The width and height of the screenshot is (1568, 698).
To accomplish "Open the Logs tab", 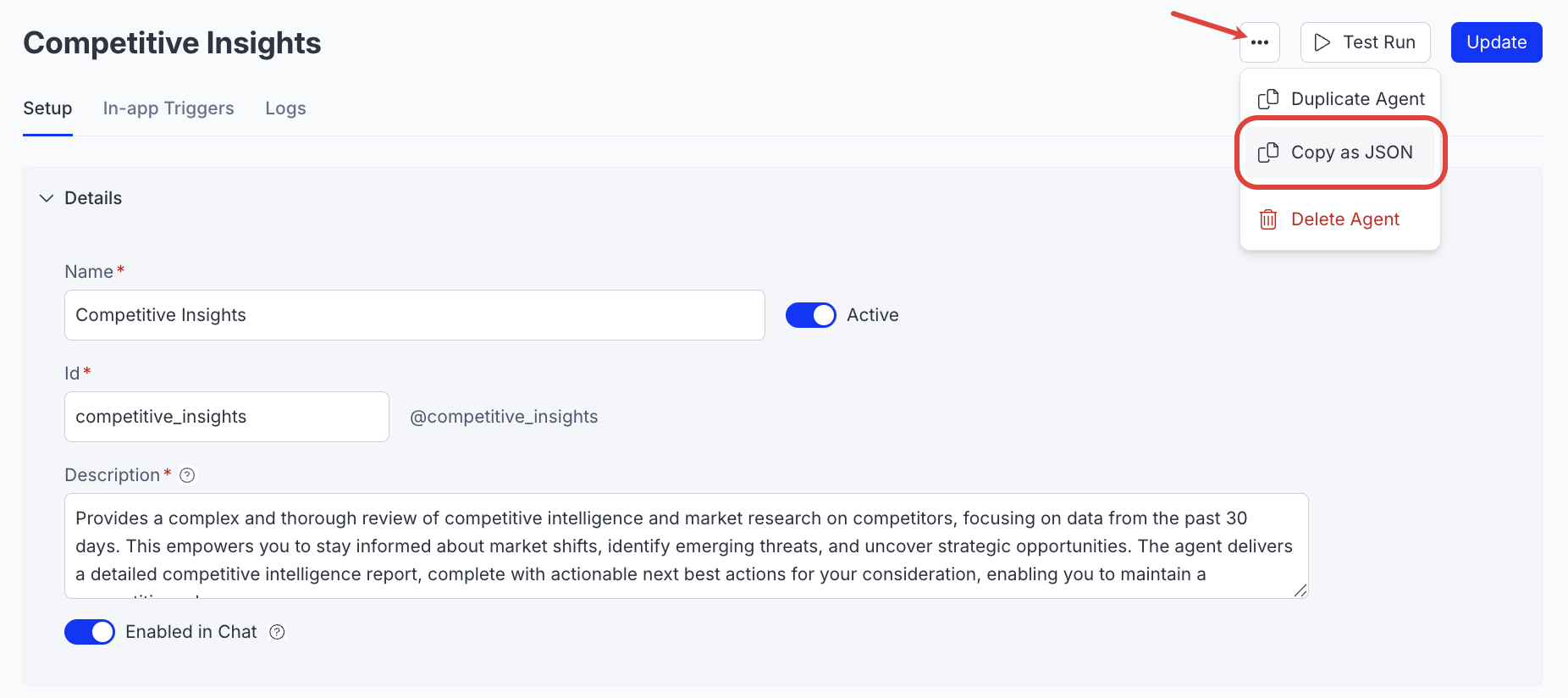I will point(285,108).
